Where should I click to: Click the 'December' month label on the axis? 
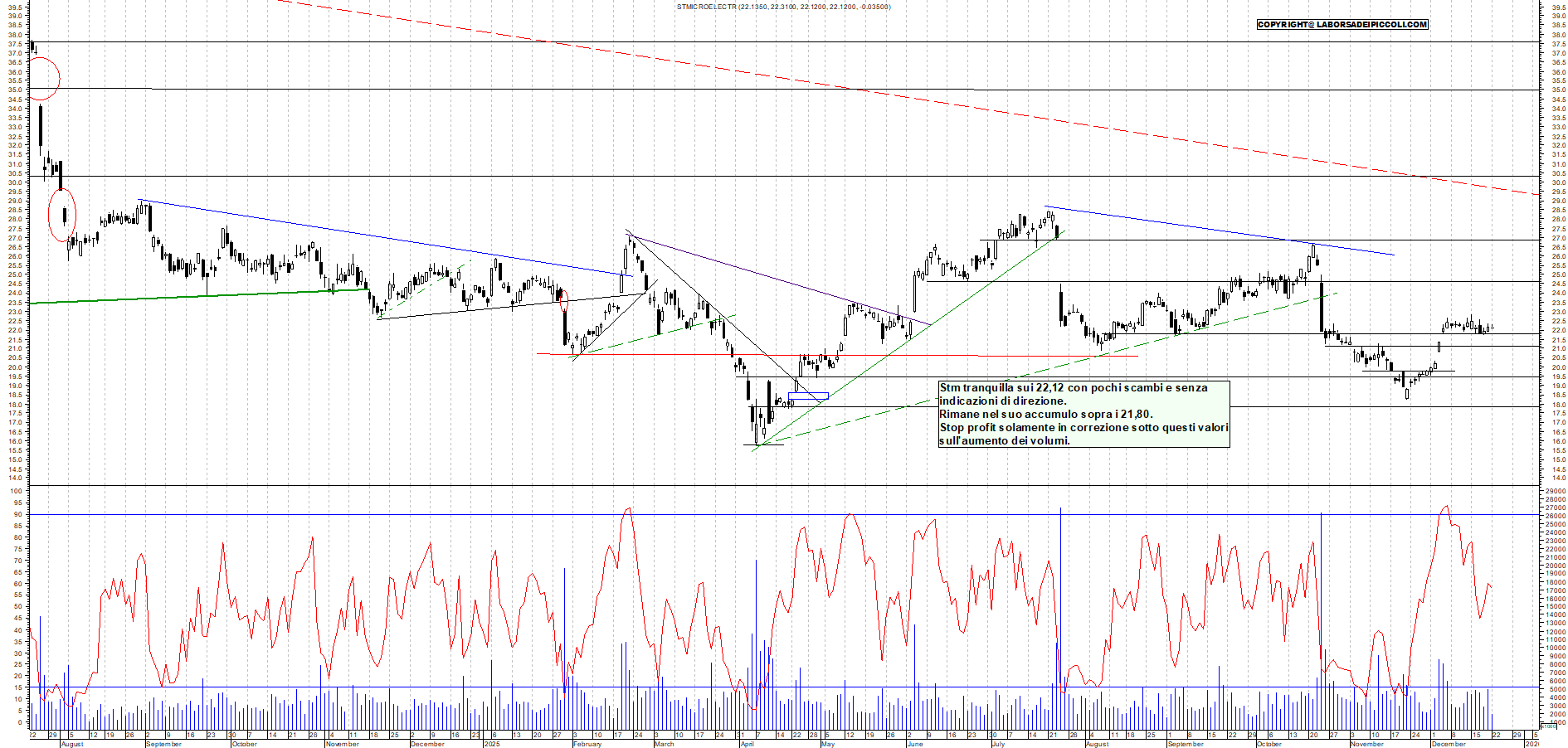[428, 744]
